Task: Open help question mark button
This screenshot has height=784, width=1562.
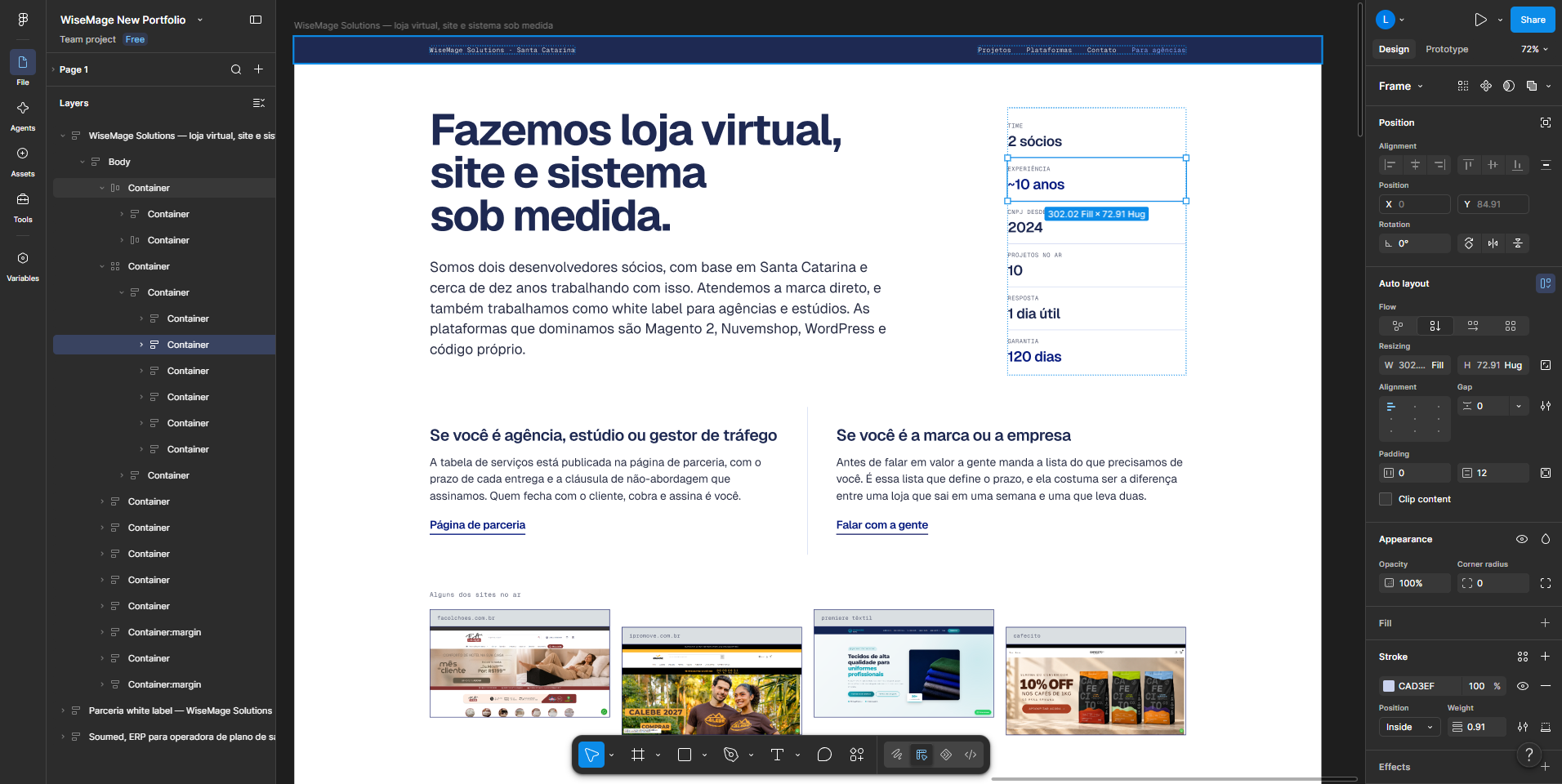Action: tap(1529, 755)
